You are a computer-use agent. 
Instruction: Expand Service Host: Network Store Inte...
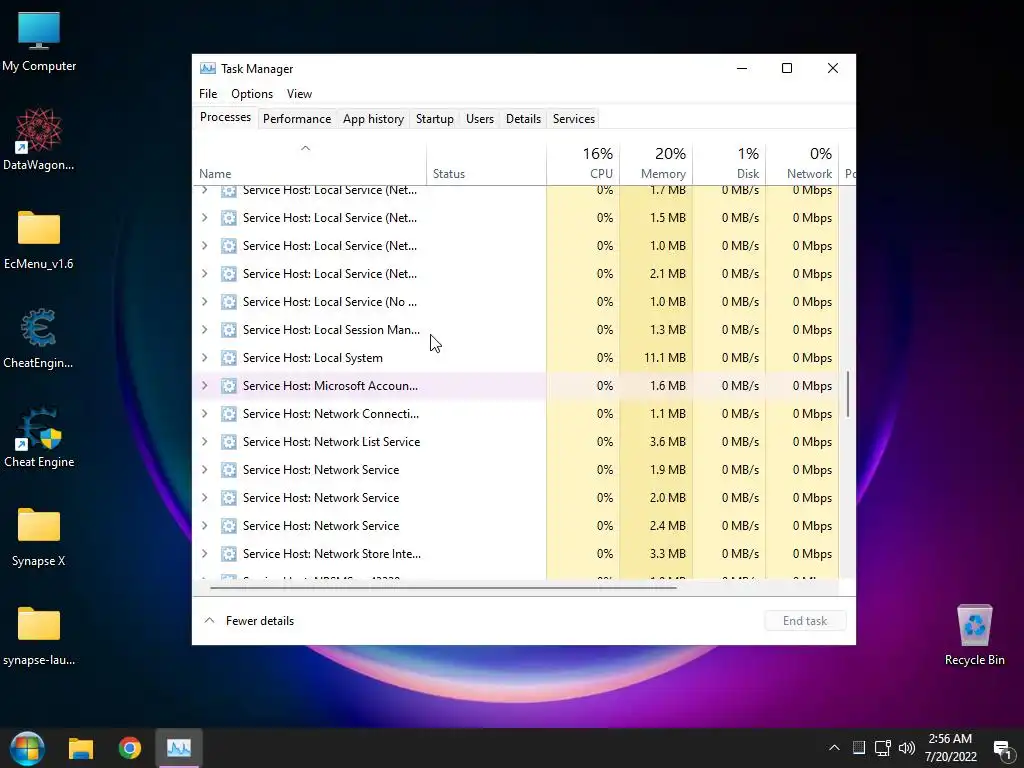pyautogui.click(x=204, y=554)
